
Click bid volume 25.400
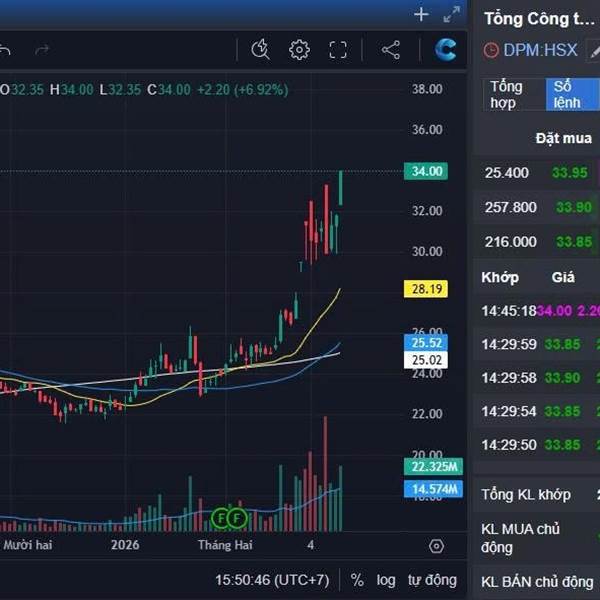(x=507, y=173)
